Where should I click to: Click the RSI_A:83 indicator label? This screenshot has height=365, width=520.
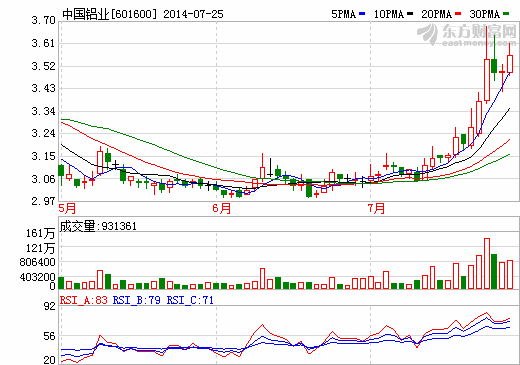click(84, 300)
